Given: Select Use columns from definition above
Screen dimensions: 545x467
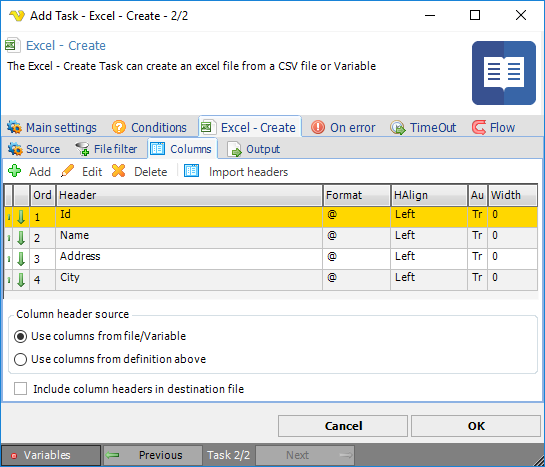Looking at the screenshot, I should tap(21, 359).
